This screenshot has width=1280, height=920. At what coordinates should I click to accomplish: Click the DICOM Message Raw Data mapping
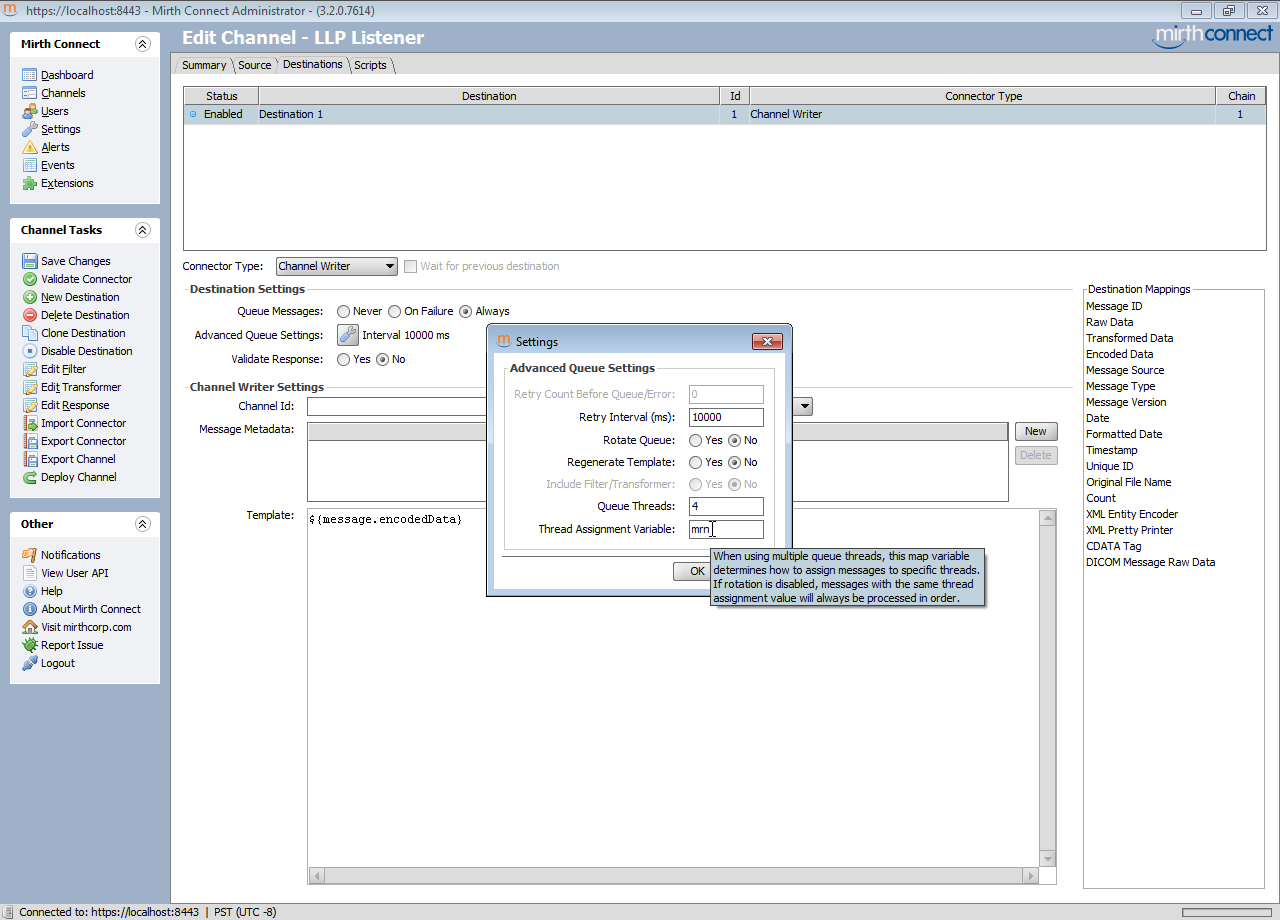(x=1151, y=562)
